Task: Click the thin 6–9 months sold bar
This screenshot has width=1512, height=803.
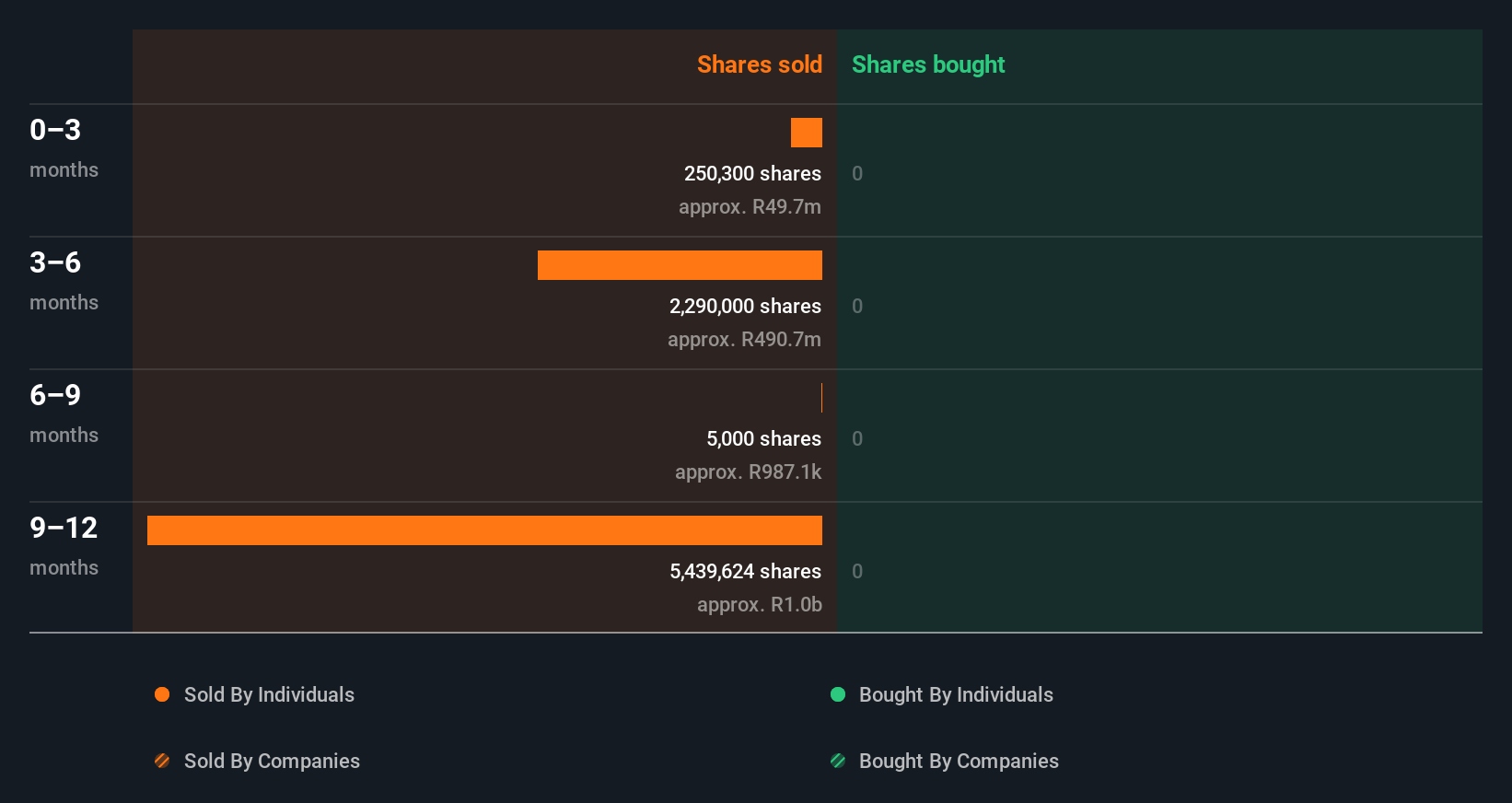Action: click(x=821, y=398)
